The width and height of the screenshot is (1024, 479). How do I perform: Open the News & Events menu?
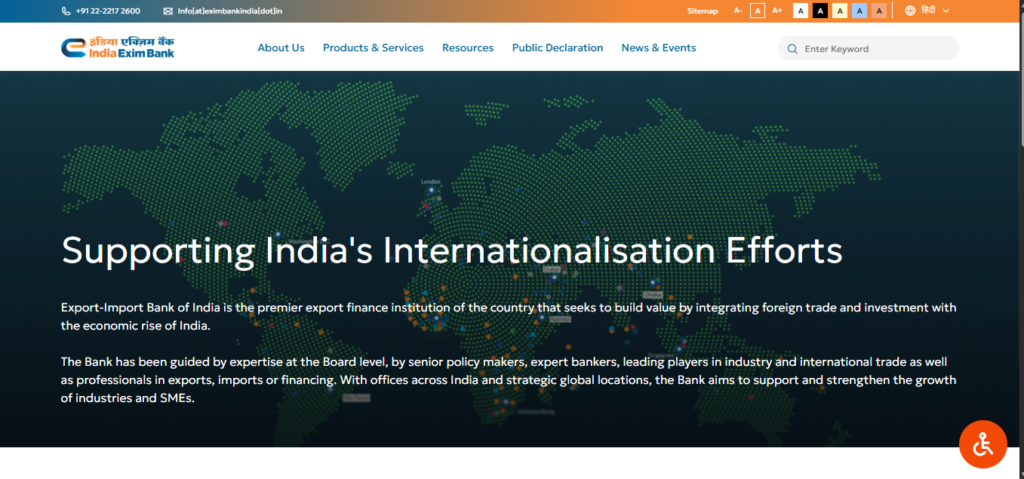(x=658, y=48)
